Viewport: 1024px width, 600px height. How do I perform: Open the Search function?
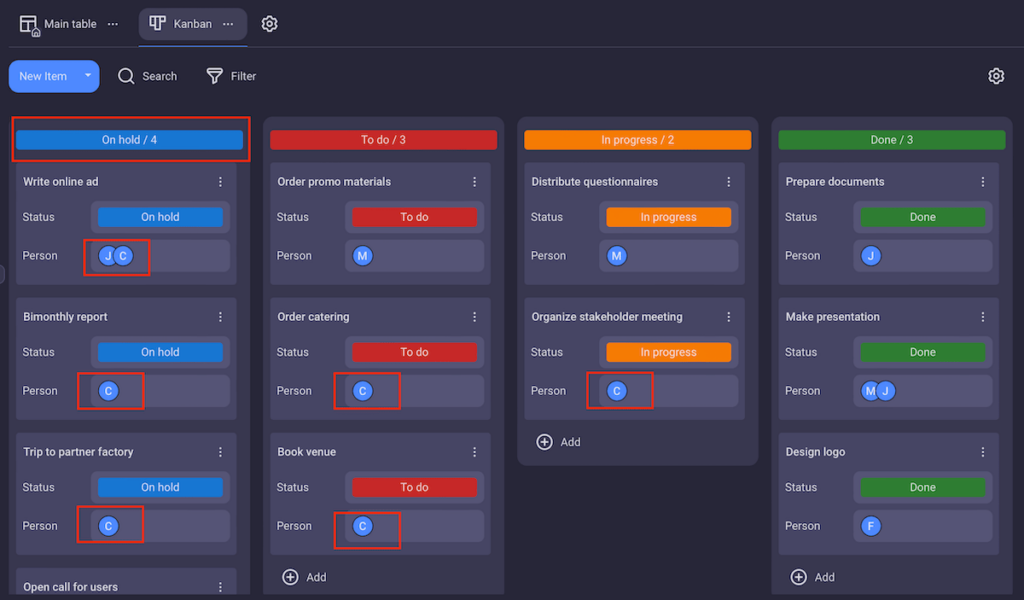point(147,75)
